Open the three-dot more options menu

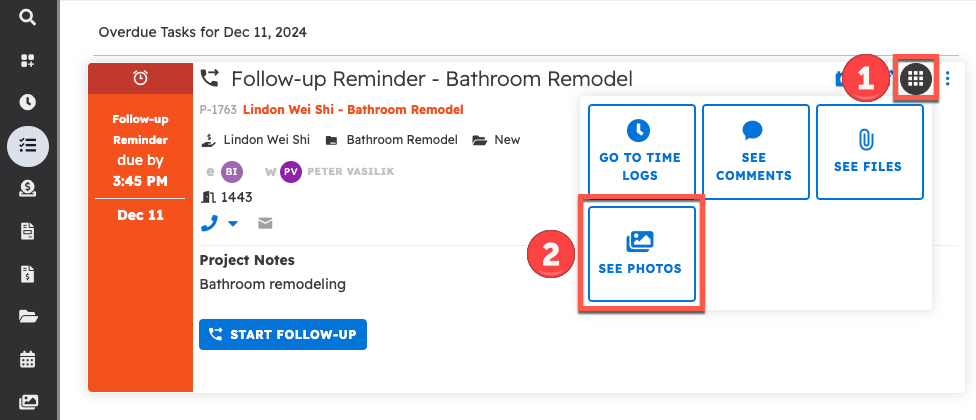pos(948,78)
